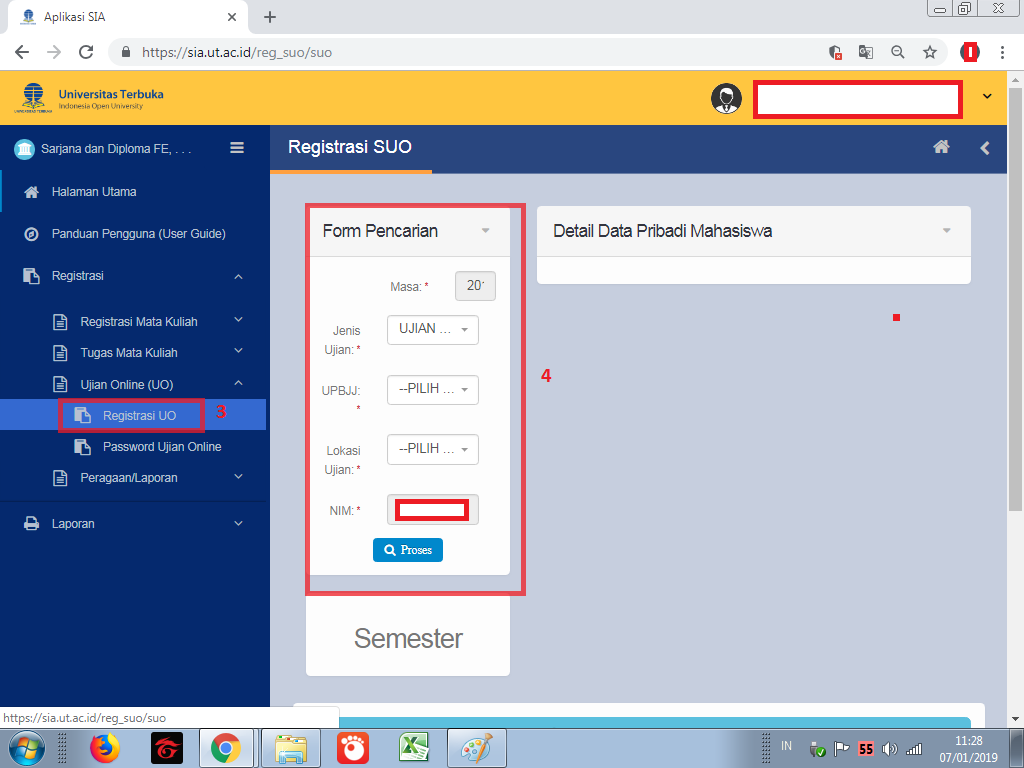Click the IN language indicator in tray

(786, 746)
